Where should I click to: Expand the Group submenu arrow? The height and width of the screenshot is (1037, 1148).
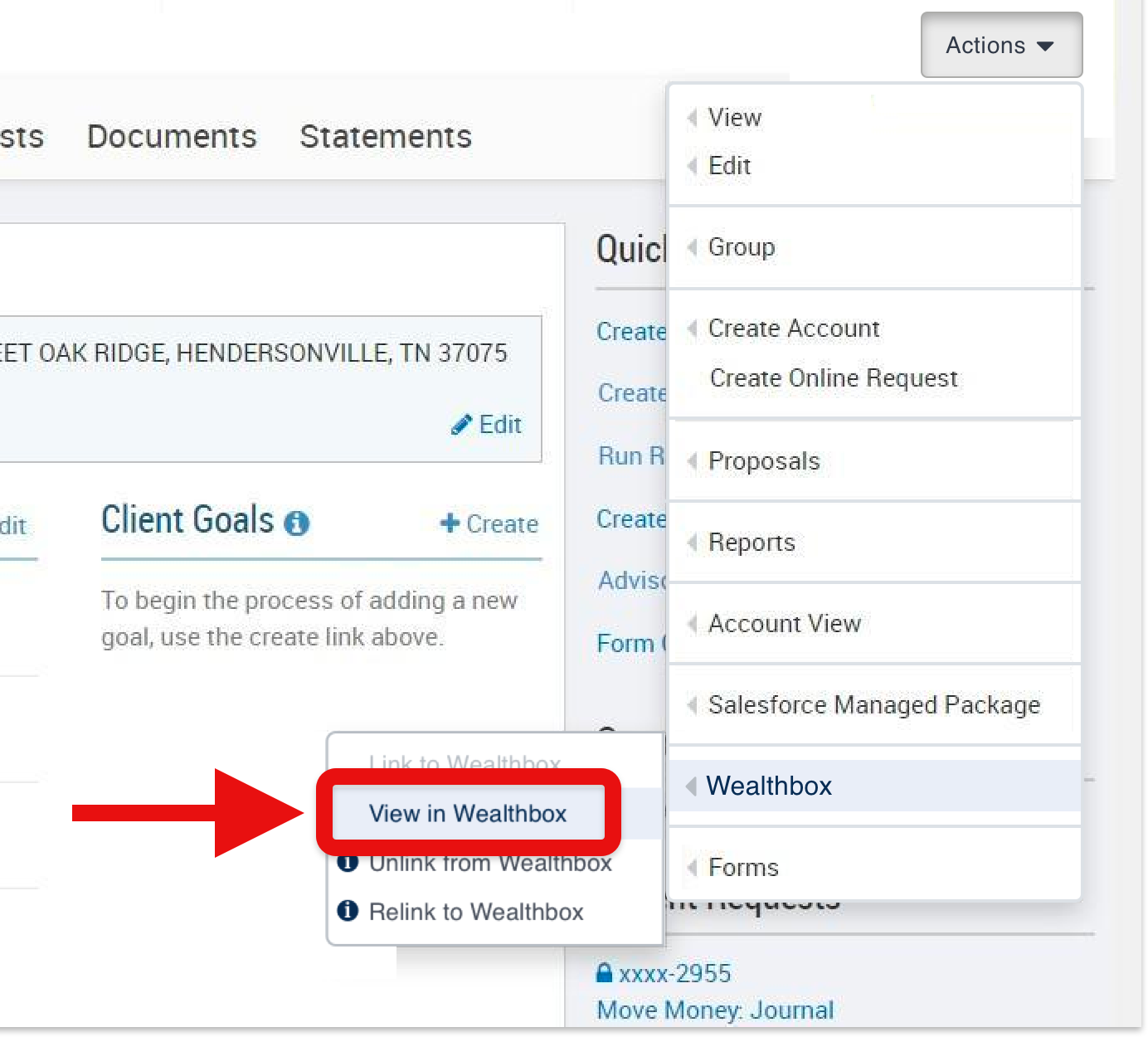pyautogui.click(x=692, y=247)
